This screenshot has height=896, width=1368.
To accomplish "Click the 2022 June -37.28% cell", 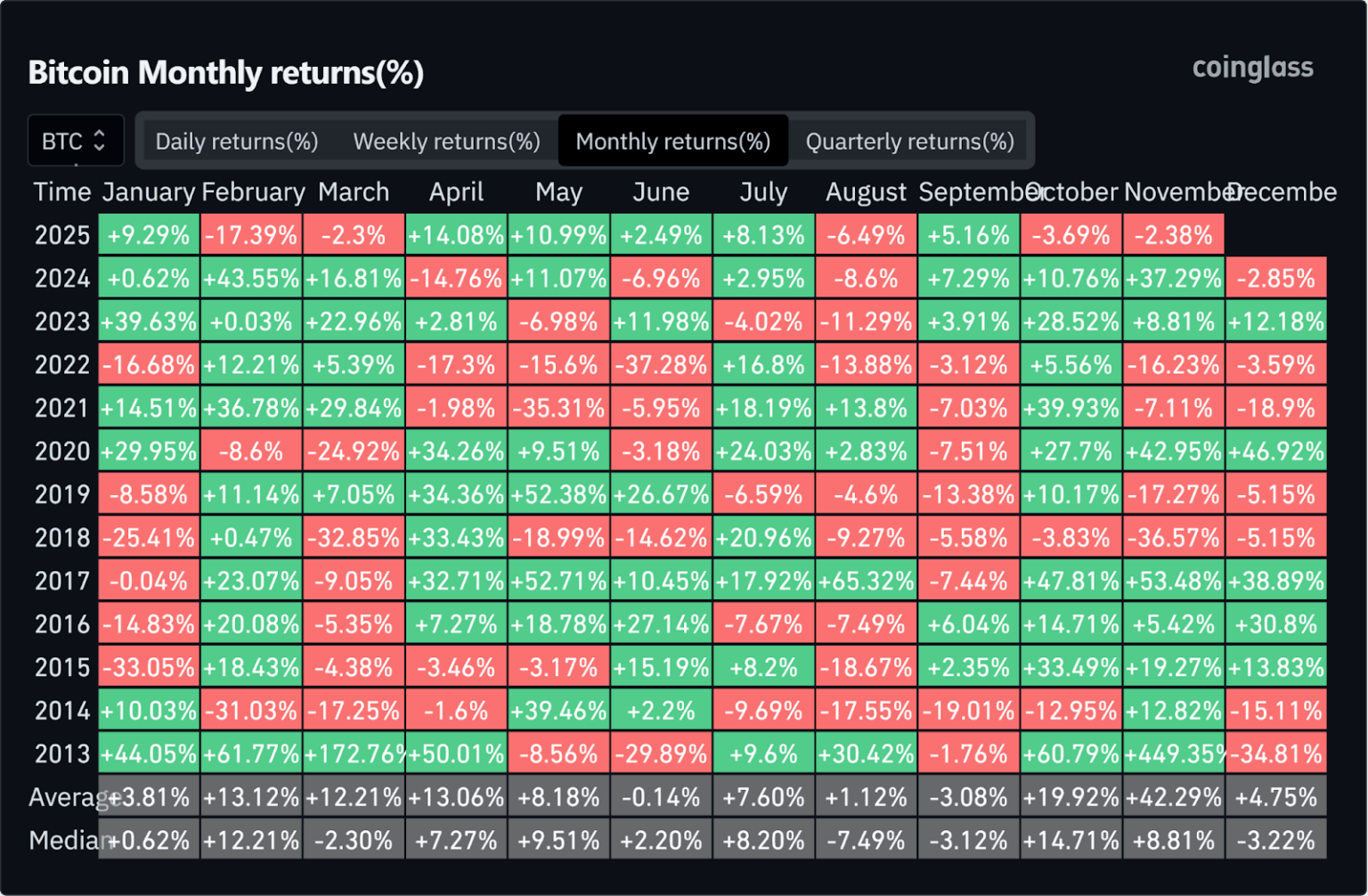I will pyautogui.click(x=661, y=365).
